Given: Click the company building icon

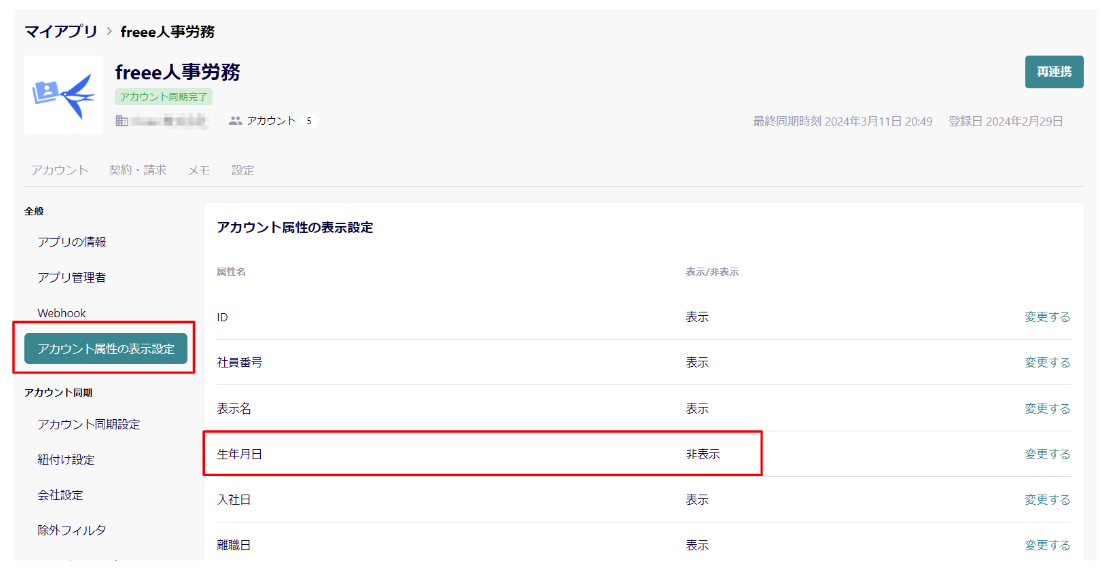Looking at the screenshot, I should (122, 121).
